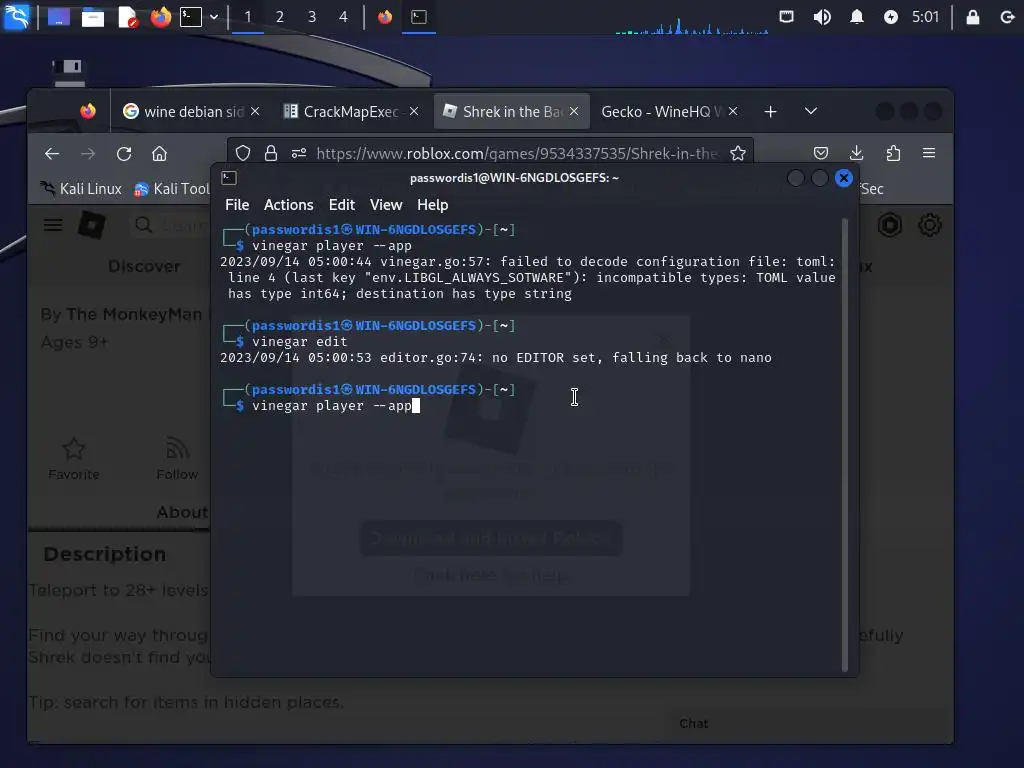Screen dimensions: 1024x768
Task: Open the volume control tray icon
Action: (822, 17)
